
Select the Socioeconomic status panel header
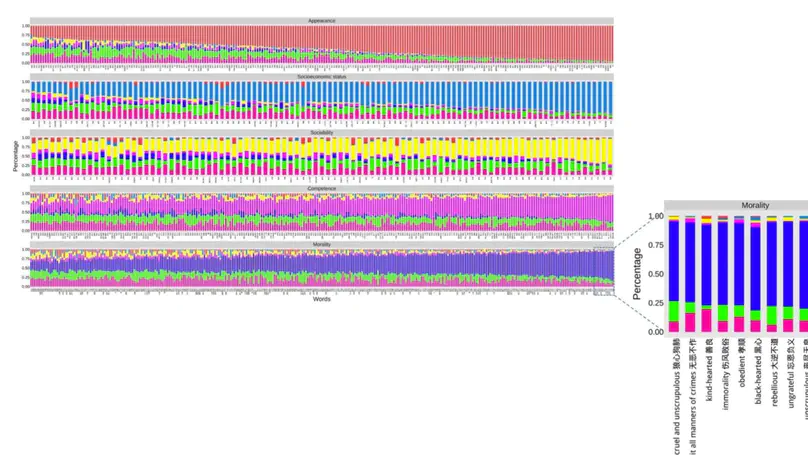coord(321,76)
